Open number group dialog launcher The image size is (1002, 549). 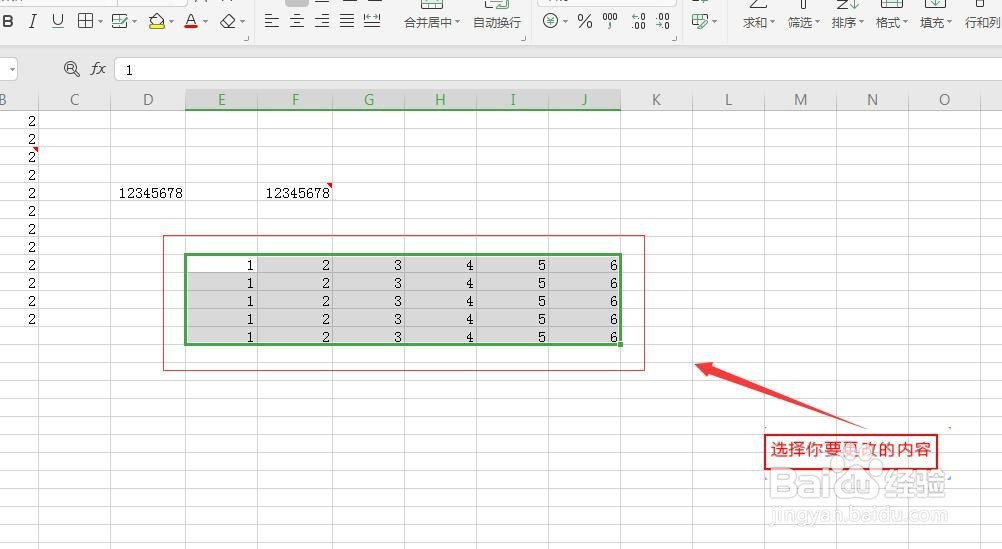coord(674,39)
